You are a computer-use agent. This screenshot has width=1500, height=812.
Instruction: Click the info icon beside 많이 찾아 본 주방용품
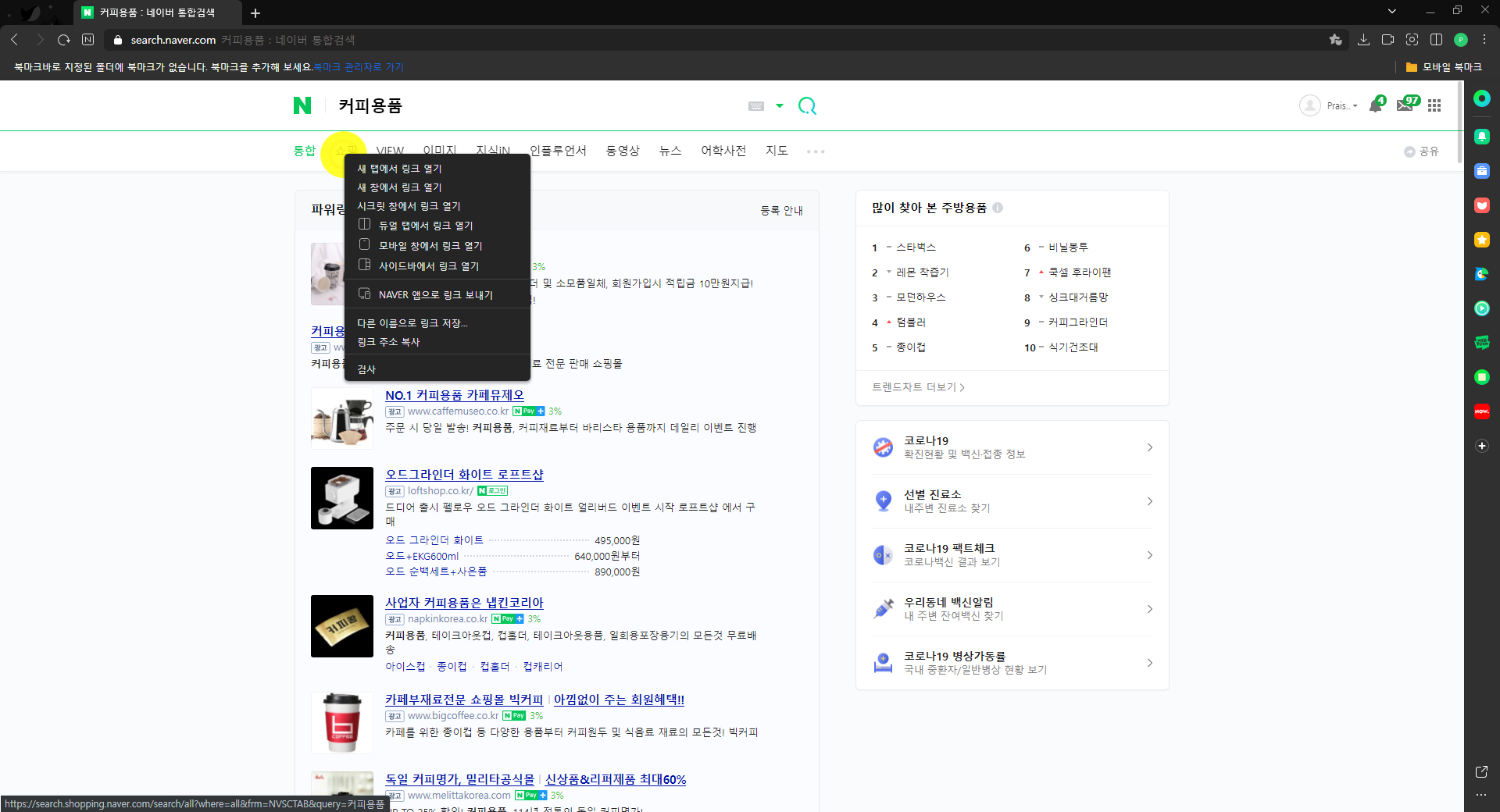pos(998,208)
